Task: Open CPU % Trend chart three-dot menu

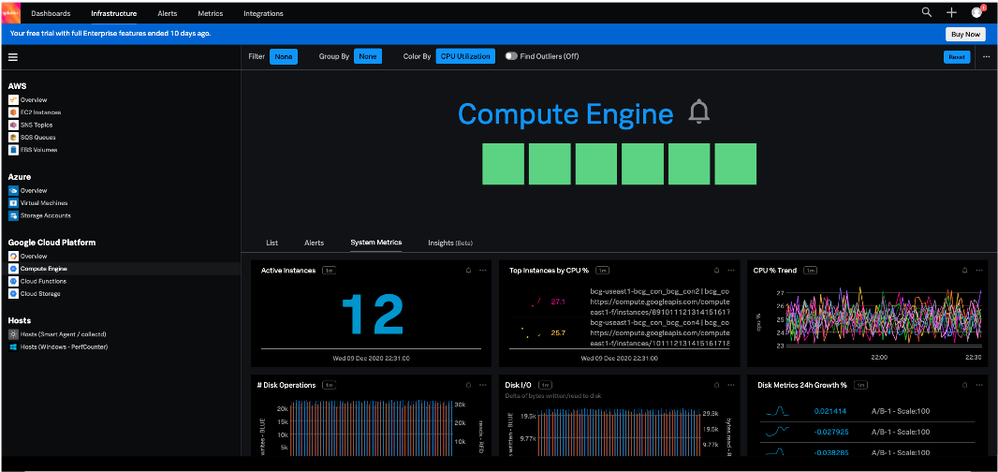Action: 979,270
